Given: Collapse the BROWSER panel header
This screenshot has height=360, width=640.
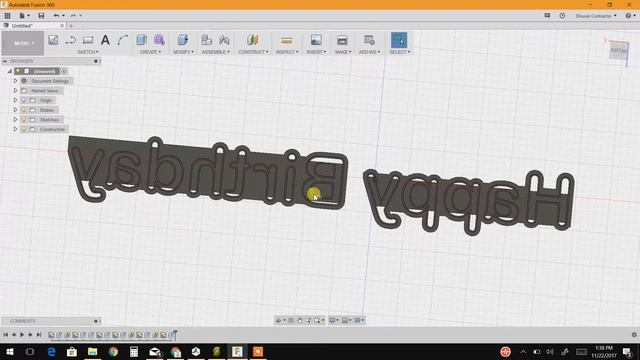Looking at the screenshot, I should click(5, 61).
